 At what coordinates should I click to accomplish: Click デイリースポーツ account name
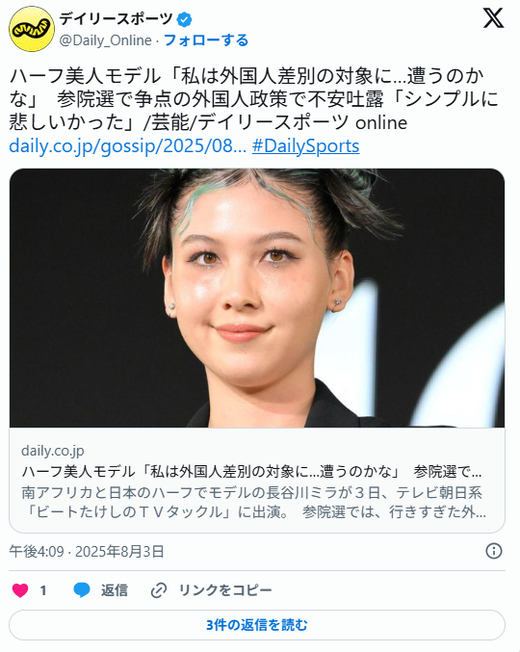tap(116, 19)
